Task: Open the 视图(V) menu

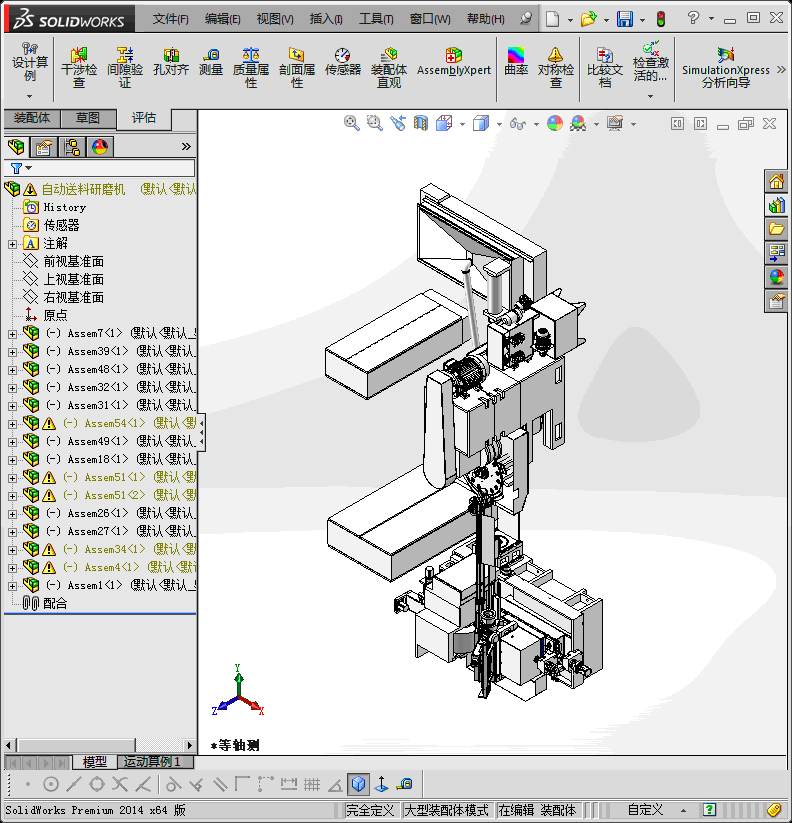Action: click(x=275, y=19)
